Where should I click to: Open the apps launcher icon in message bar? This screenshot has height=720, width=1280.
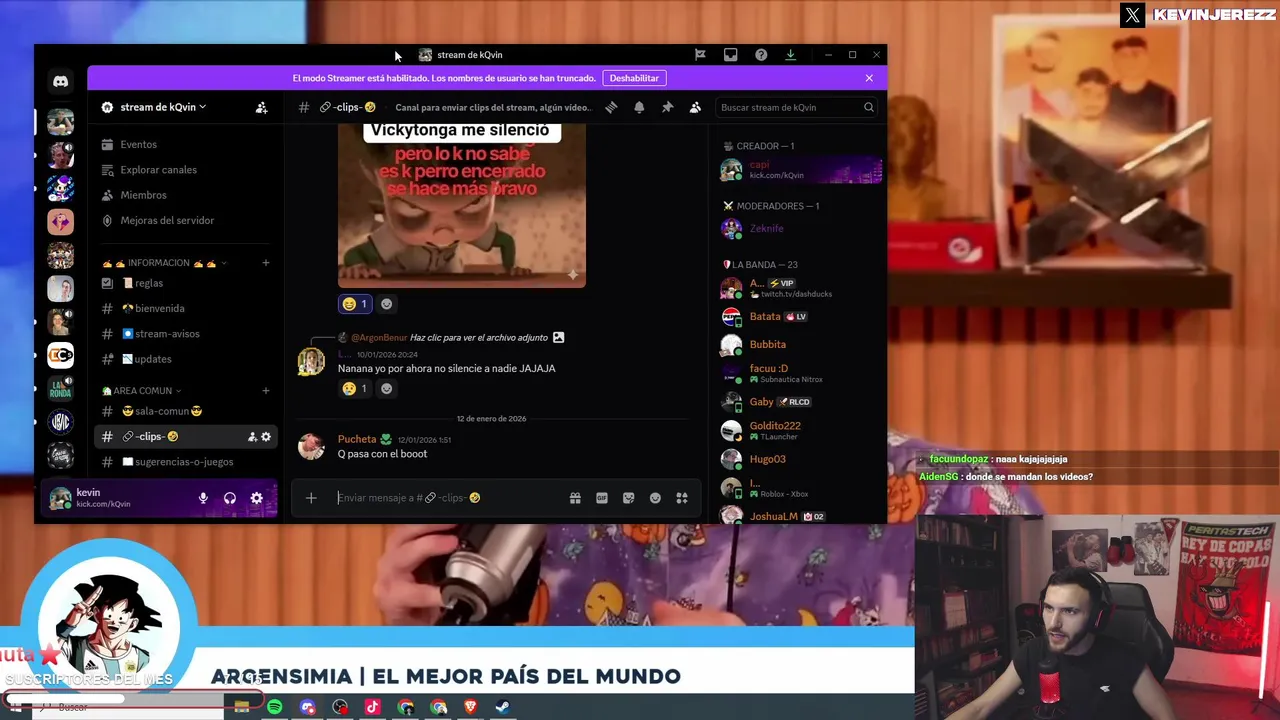point(682,498)
